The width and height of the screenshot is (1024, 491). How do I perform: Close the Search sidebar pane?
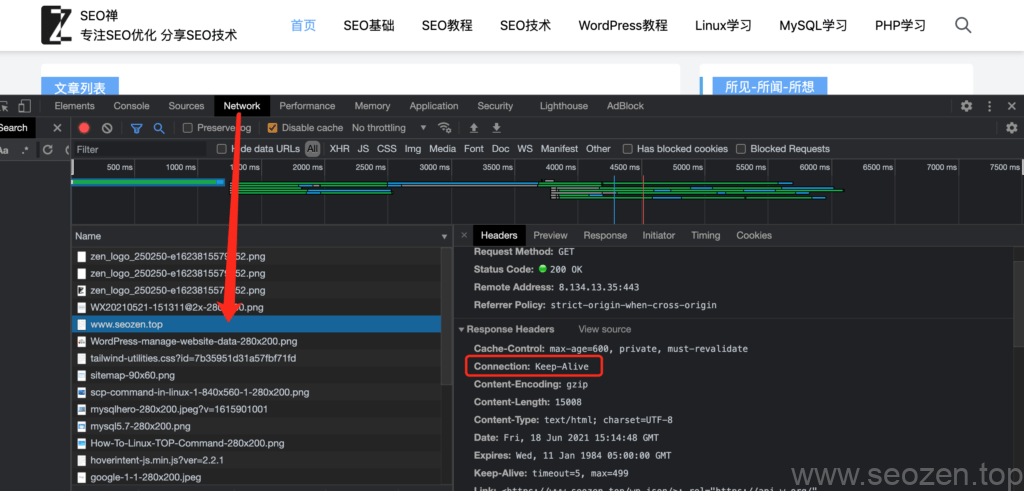coord(57,128)
